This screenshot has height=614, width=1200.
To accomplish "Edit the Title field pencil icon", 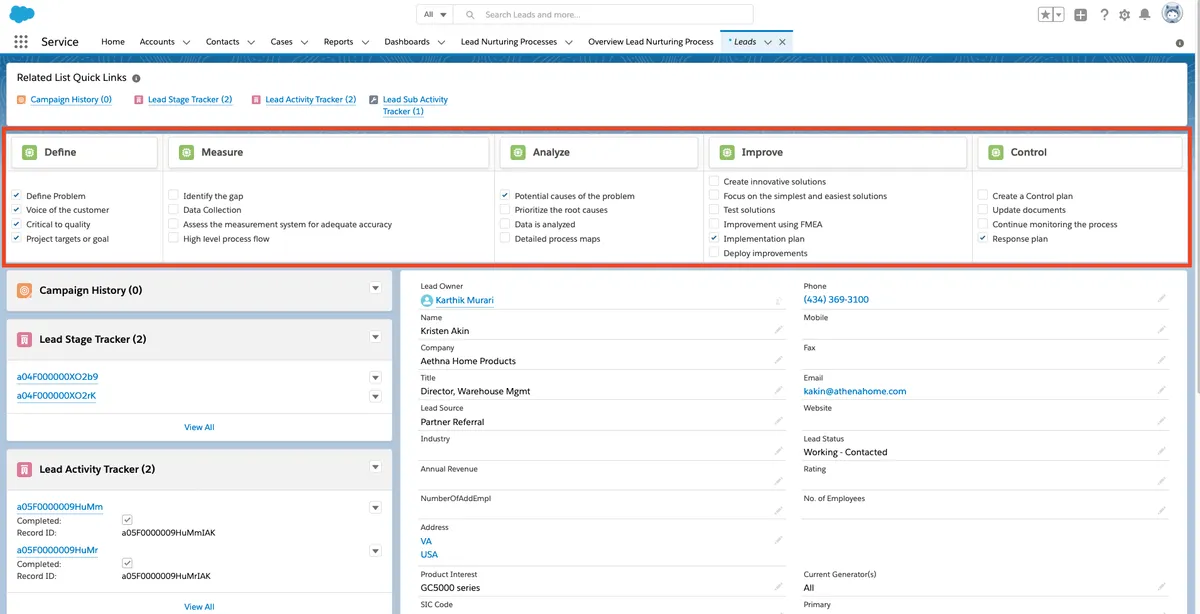I will pos(778,390).
